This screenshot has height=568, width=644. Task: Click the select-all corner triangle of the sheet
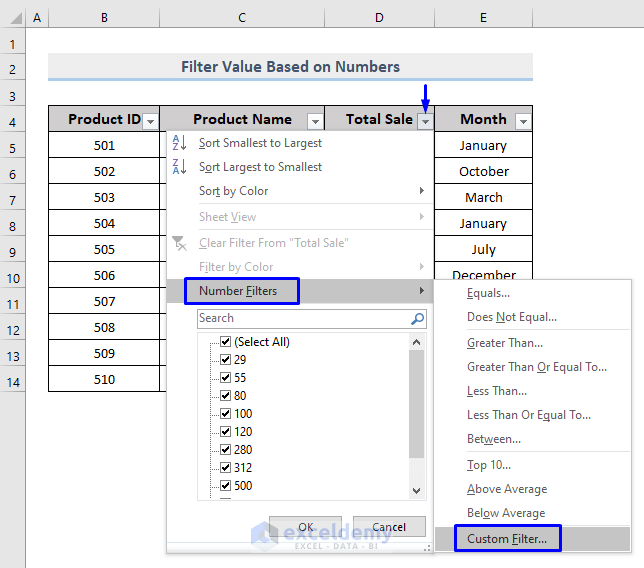point(16,18)
